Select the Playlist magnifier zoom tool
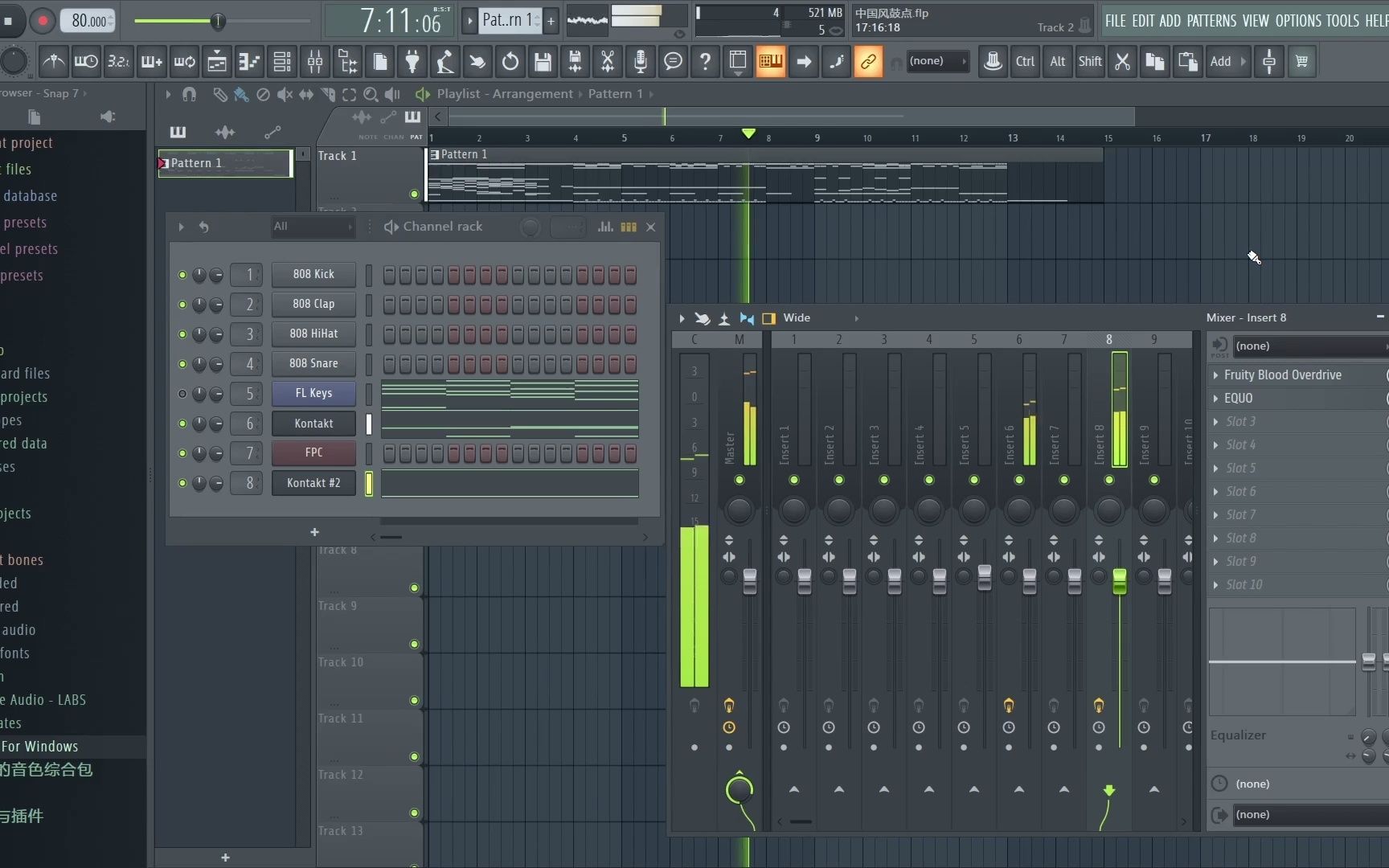Image resolution: width=1389 pixels, height=868 pixels. (x=371, y=94)
